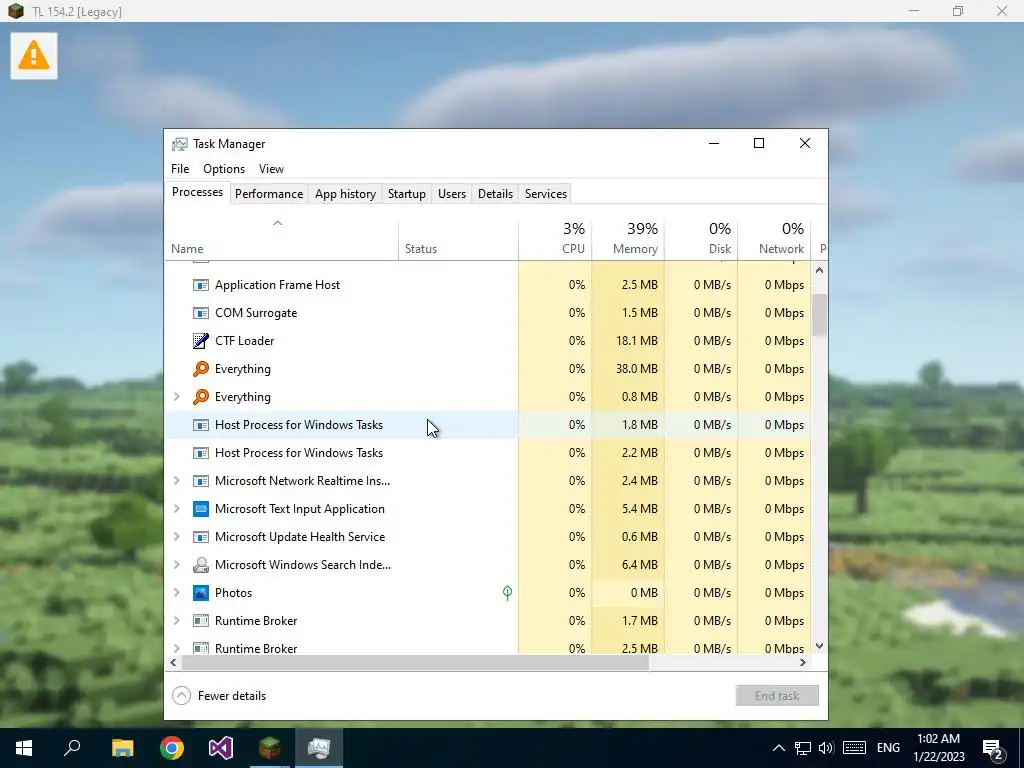Click the Photos app icon

[200, 593]
